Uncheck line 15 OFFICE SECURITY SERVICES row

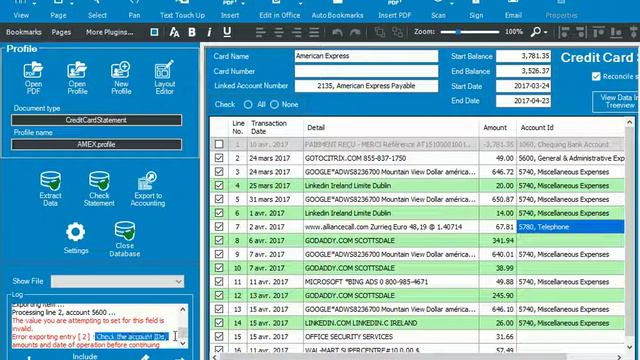[x=219, y=336]
